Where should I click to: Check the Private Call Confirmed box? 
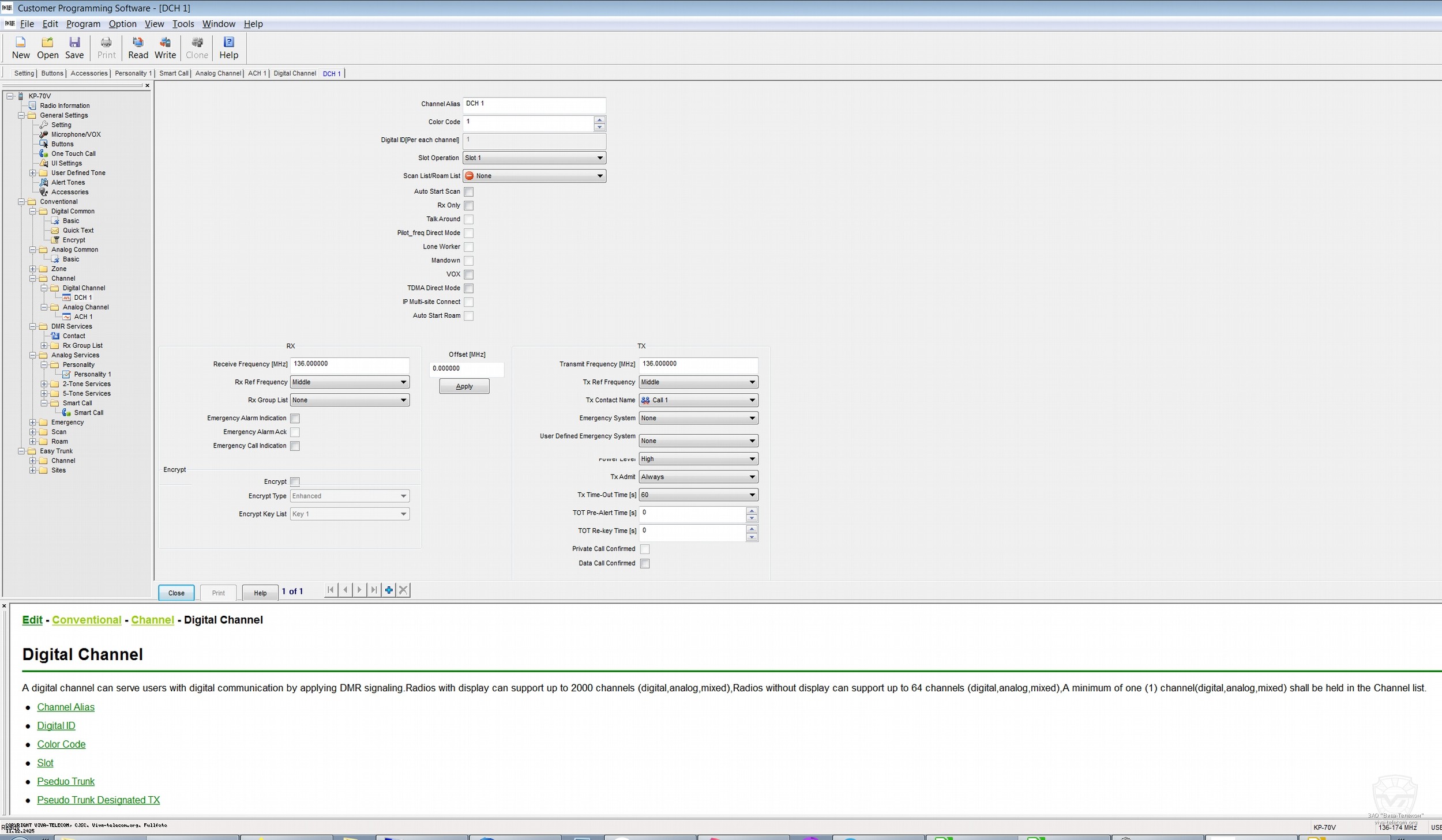coord(645,549)
